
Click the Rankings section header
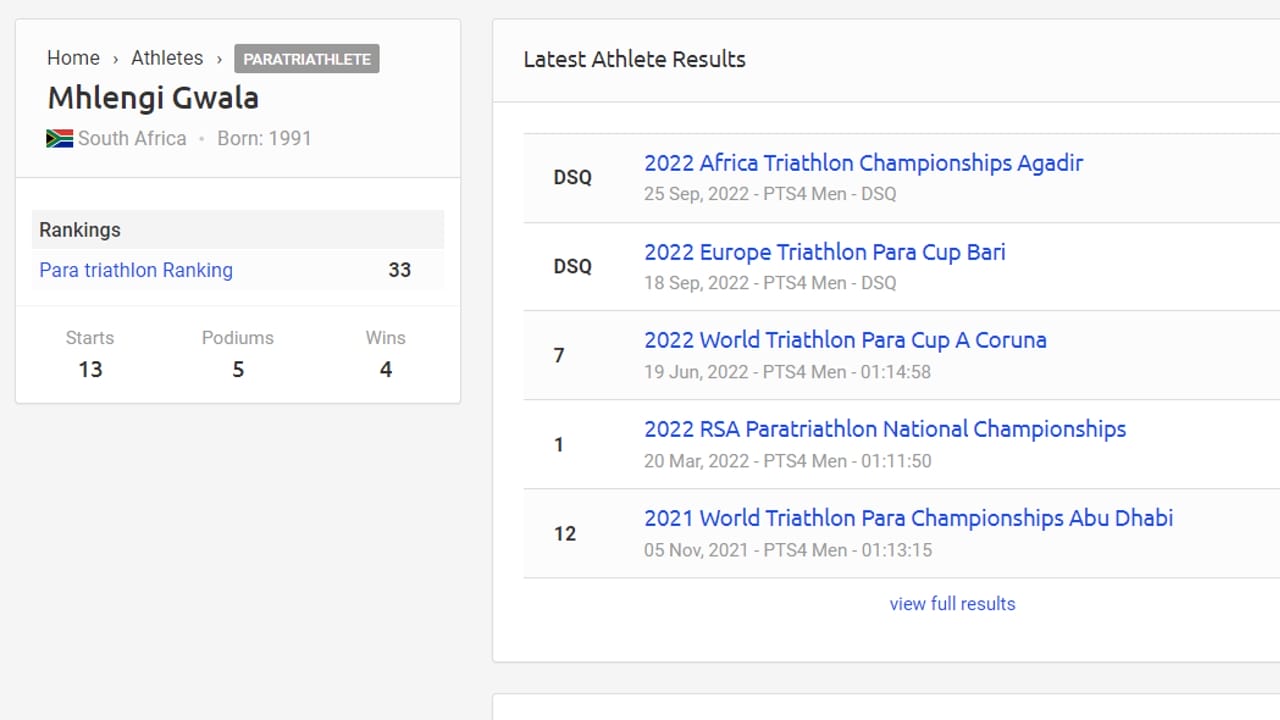(79, 230)
